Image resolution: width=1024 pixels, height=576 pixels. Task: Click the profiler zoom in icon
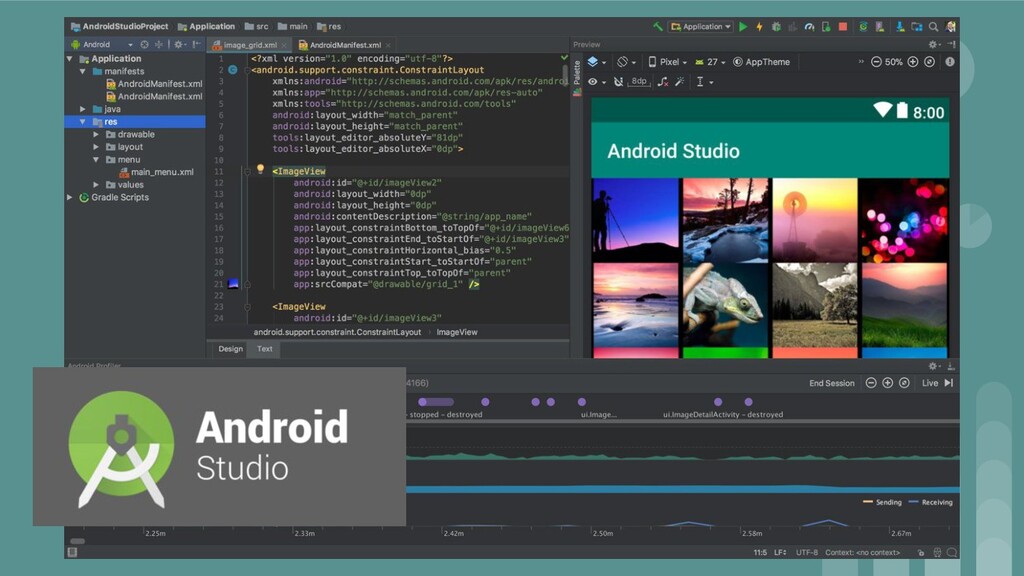[x=888, y=383]
